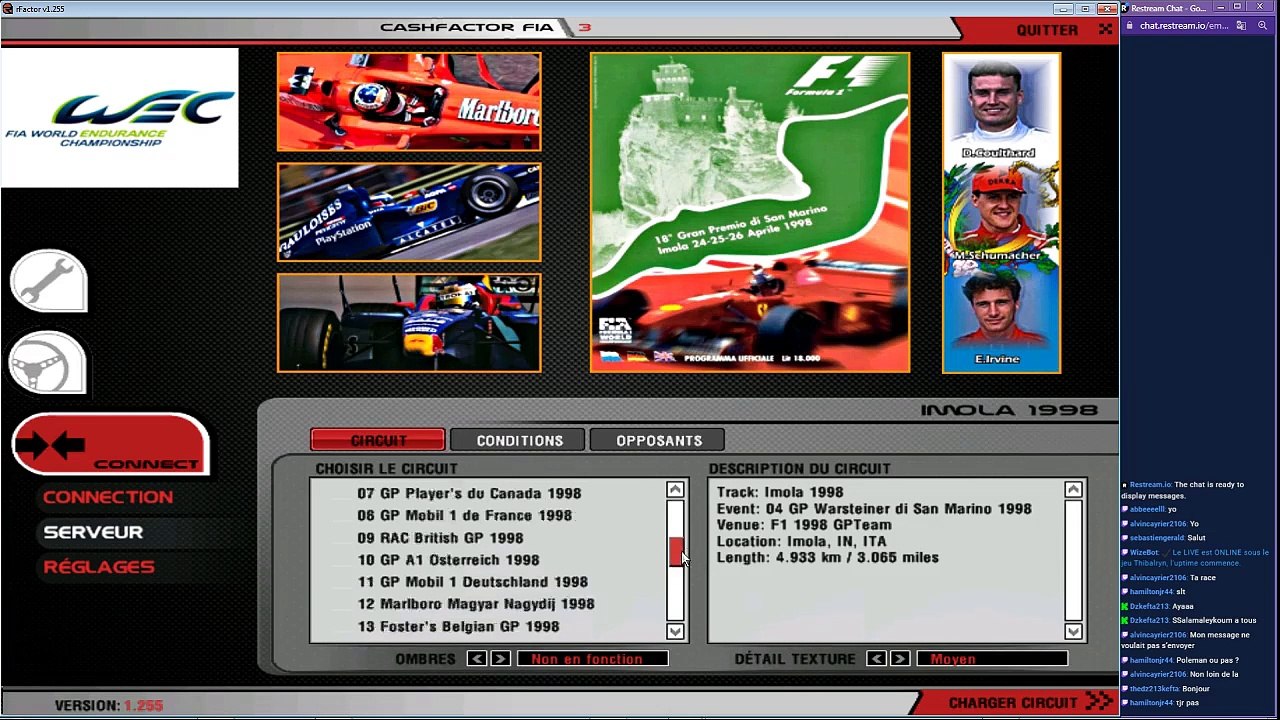Select 07 GP Player's du Canada 1998
This screenshot has height=720, width=1280.
click(469, 493)
